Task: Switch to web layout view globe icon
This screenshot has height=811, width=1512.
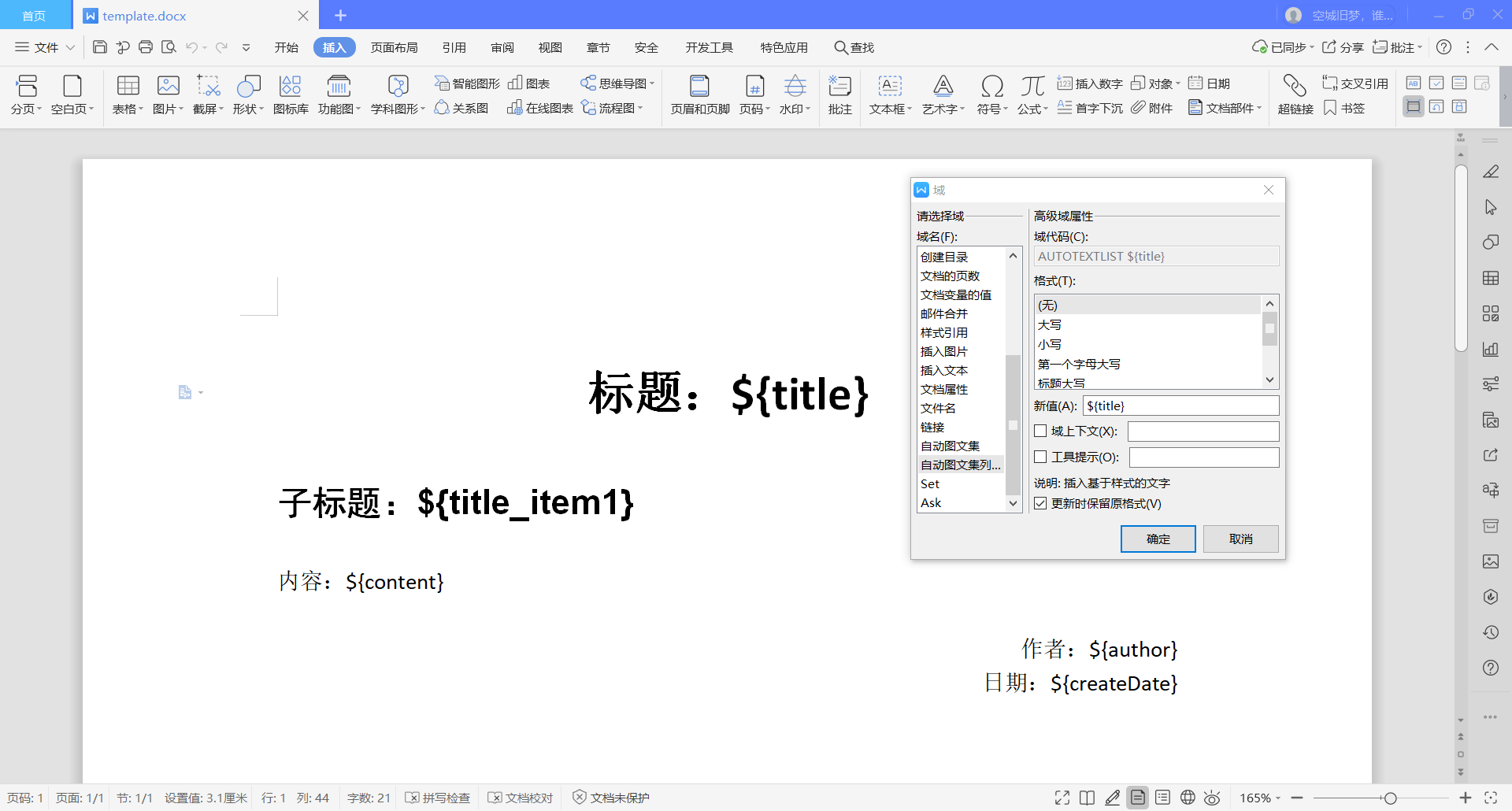Action: (1188, 798)
